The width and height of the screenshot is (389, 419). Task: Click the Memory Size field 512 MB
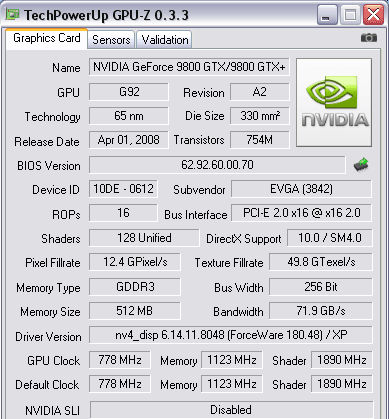pos(135,311)
